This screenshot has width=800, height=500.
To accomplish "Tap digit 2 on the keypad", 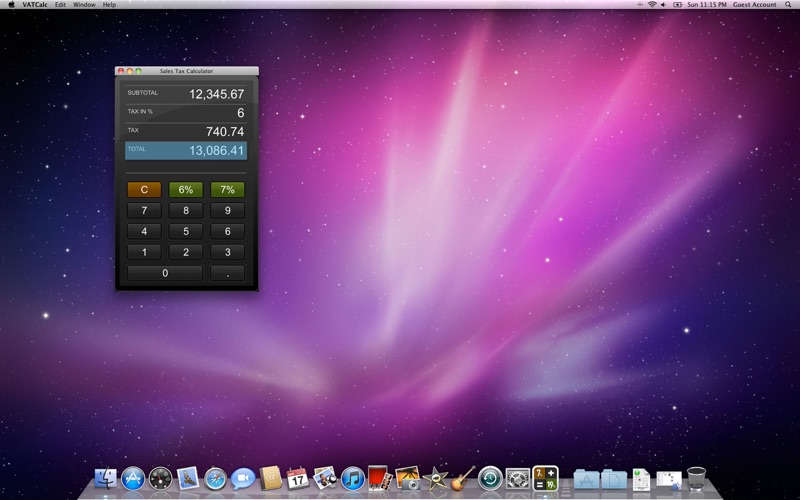I will [x=186, y=252].
